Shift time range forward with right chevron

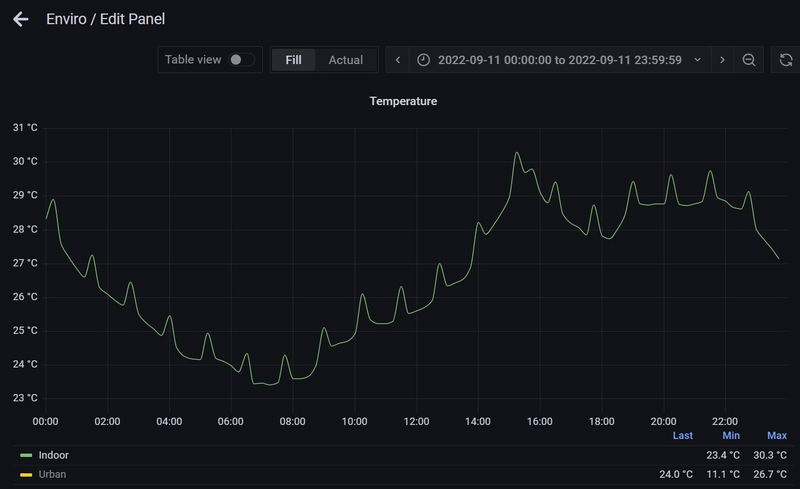click(x=722, y=60)
